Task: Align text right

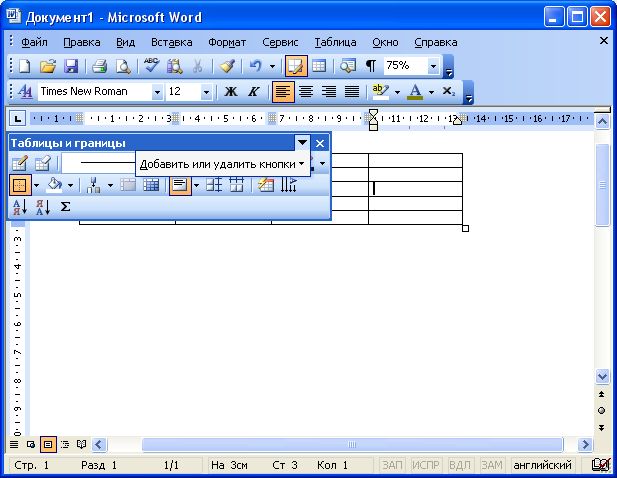Action: pyautogui.click(x=329, y=92)
